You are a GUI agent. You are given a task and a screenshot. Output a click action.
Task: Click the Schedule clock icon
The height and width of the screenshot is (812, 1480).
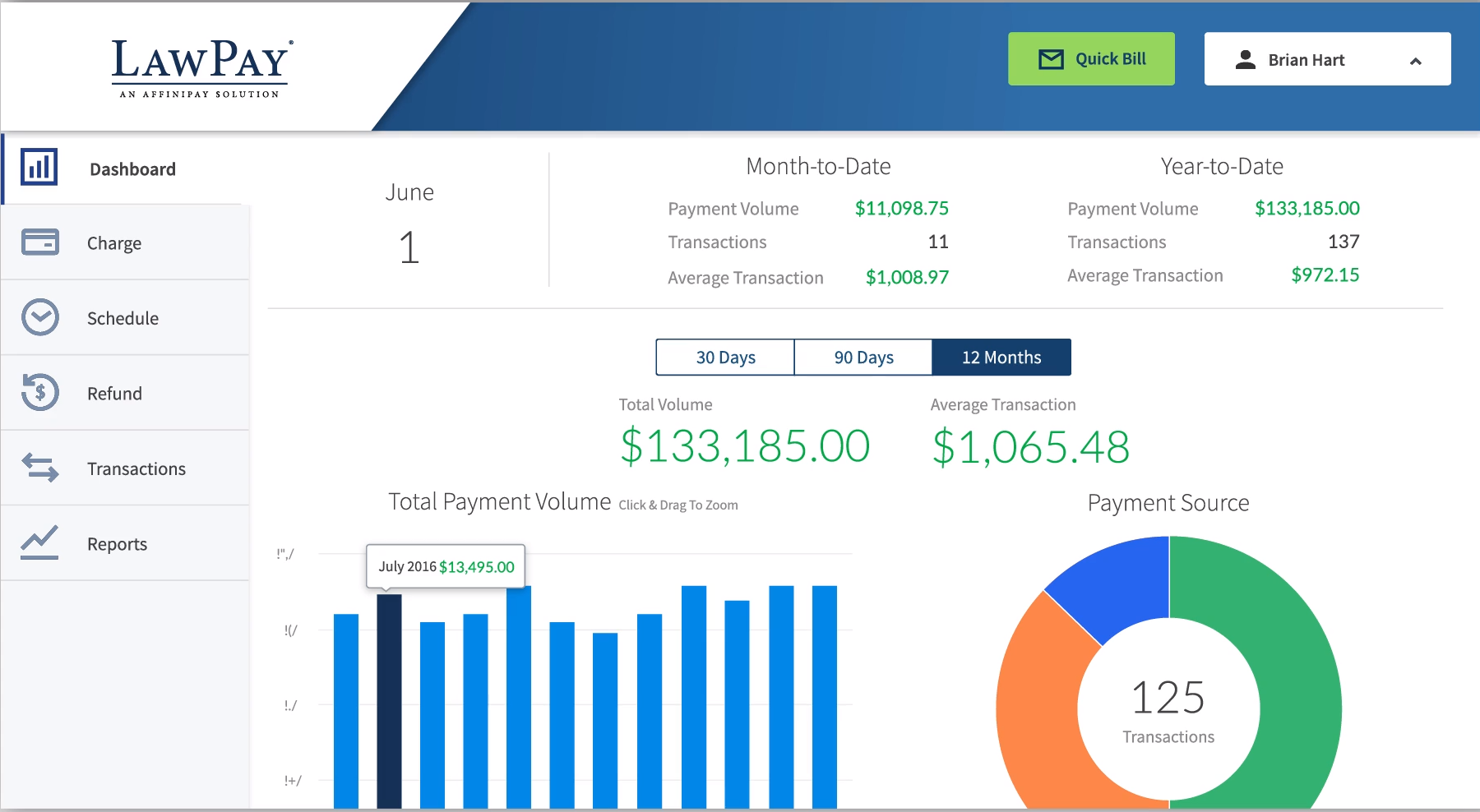click(x=40, y=317)
